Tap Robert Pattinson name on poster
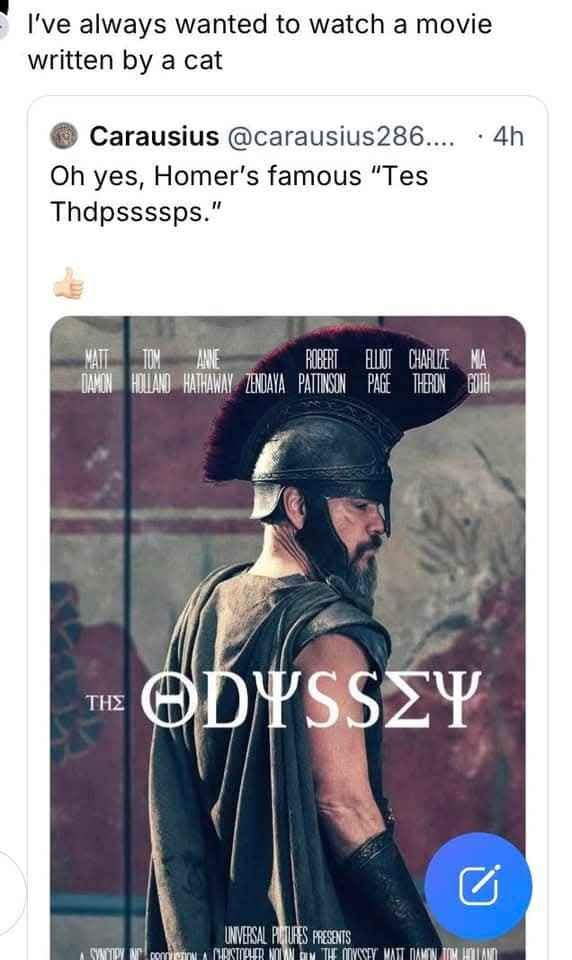The image size is (572, 960). (x=322, y=371)
